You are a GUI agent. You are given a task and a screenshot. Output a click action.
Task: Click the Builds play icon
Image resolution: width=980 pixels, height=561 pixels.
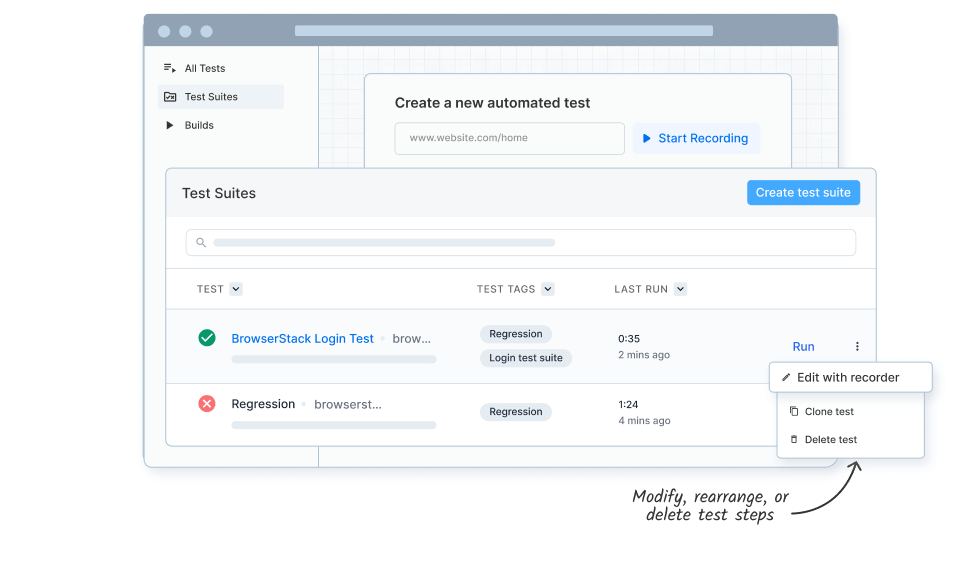(170, 125)
